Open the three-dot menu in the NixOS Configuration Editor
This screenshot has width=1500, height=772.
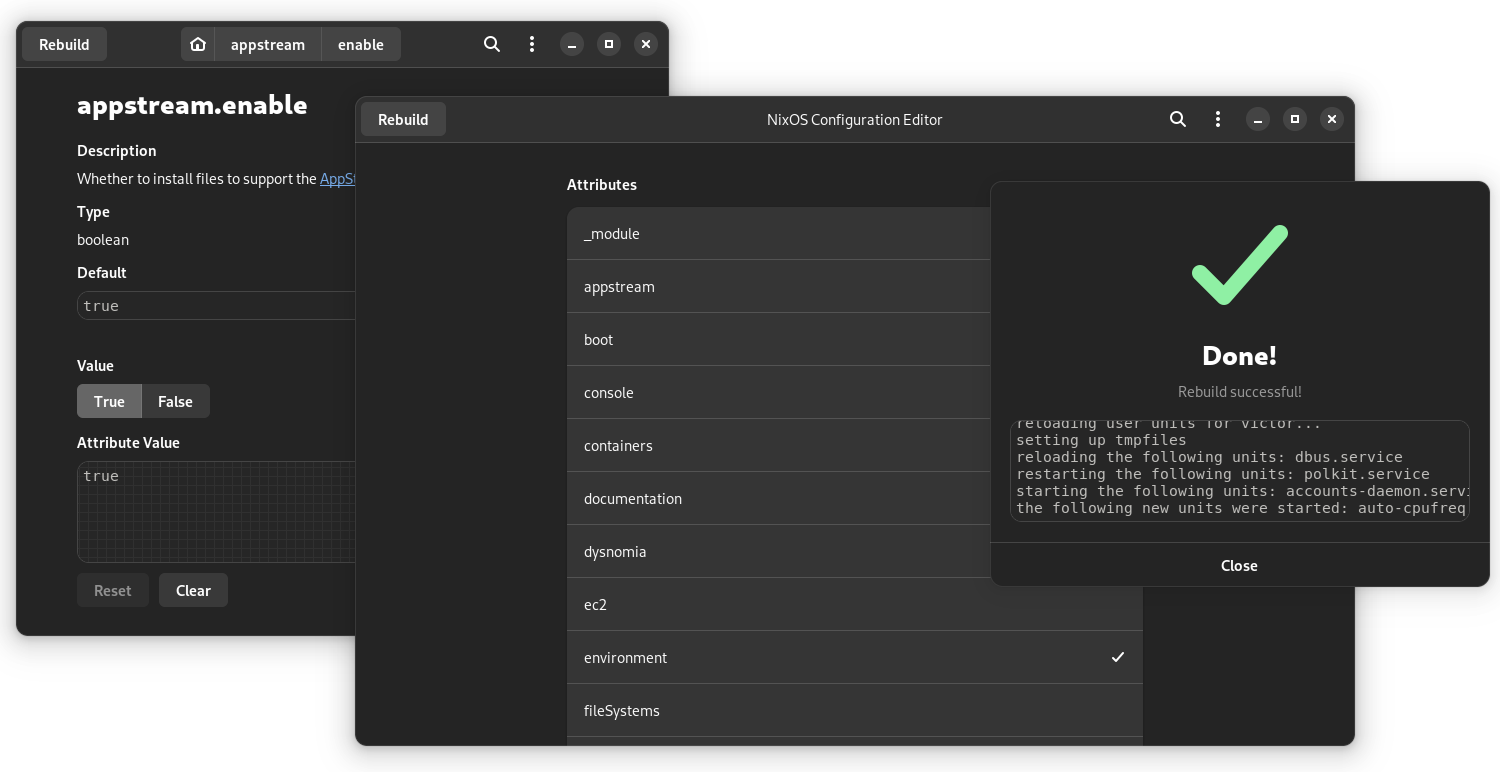coord(1218,119)
